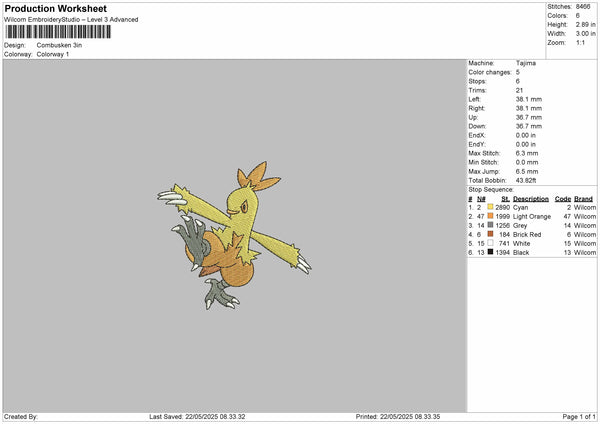Click the 'Printed: 22/05/2025 08.33.35' footer text
The width and height of the screenshot is (600, 424).
coord(398,417)
